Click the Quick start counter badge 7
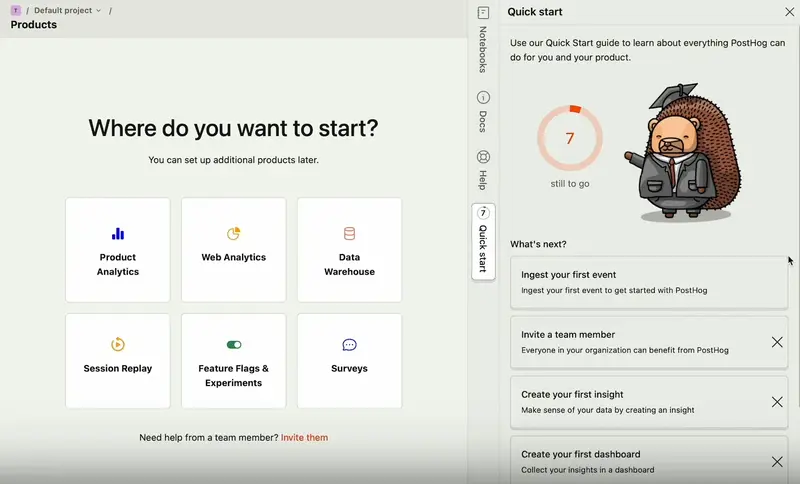800x484 pixels. click(483, 213)
